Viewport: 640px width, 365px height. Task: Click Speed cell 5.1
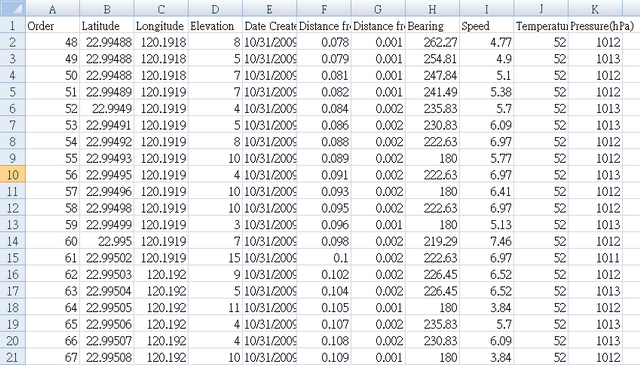click(487, 75)
